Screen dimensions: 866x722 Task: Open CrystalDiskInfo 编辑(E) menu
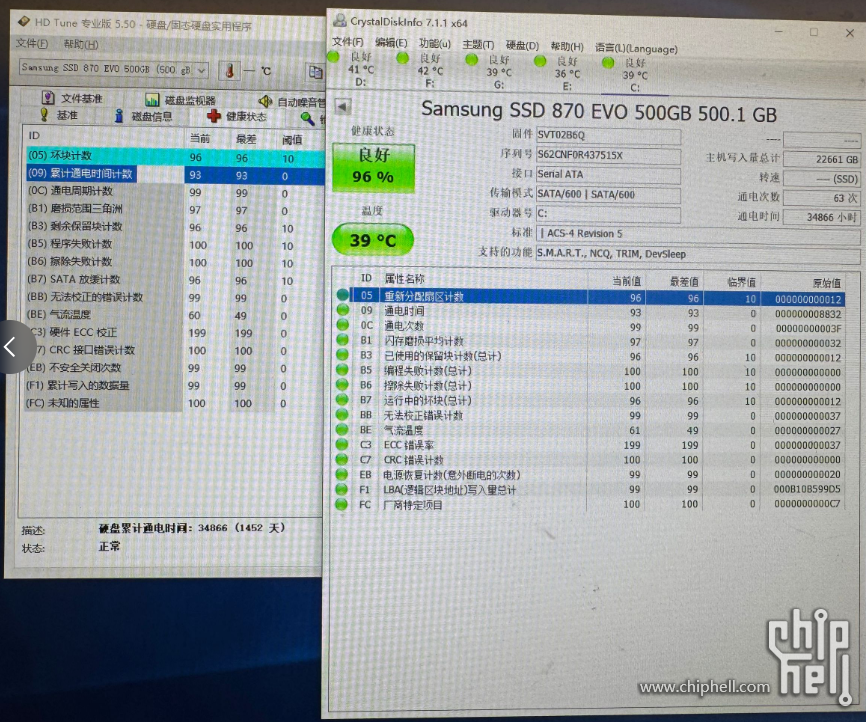click(391, 43)
